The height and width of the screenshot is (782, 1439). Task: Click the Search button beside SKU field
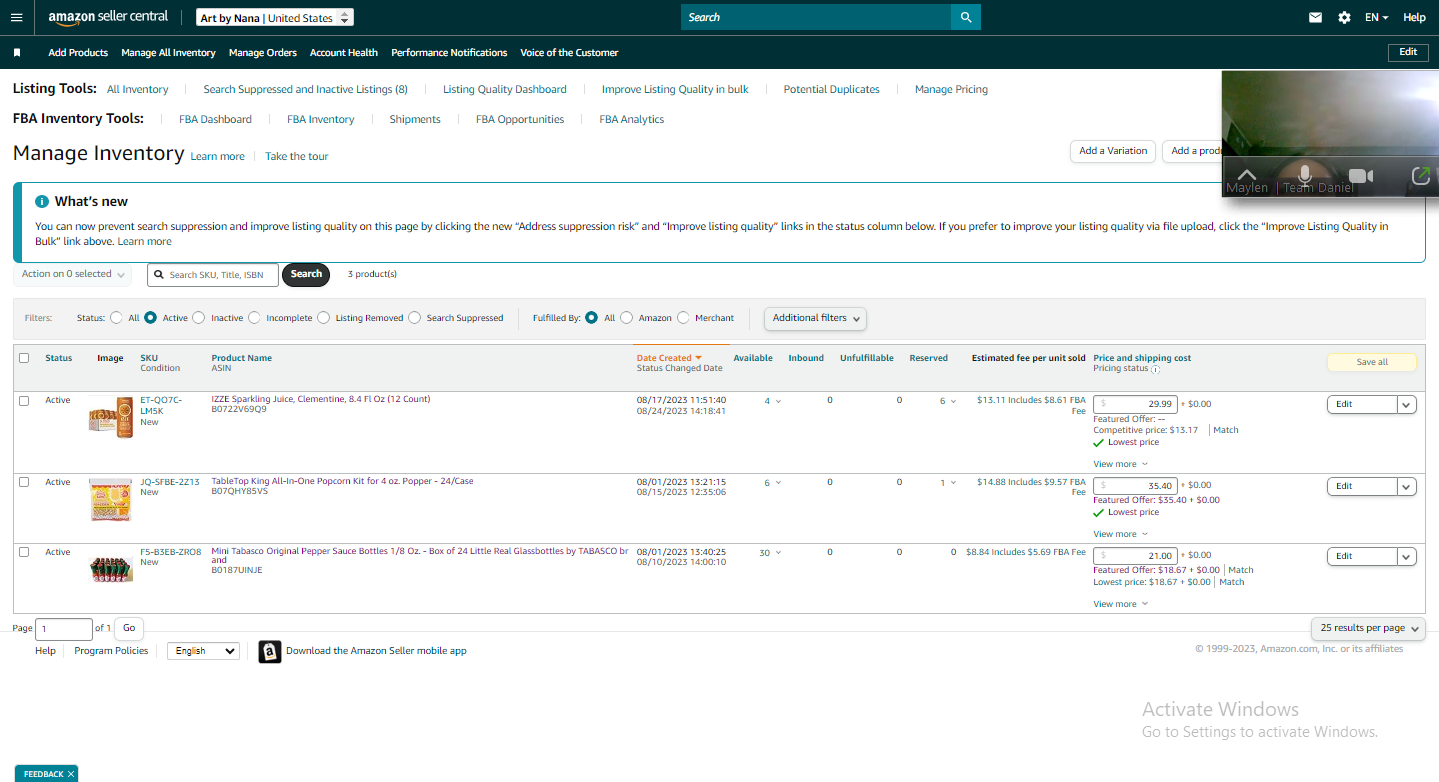(x=306, y=274)
